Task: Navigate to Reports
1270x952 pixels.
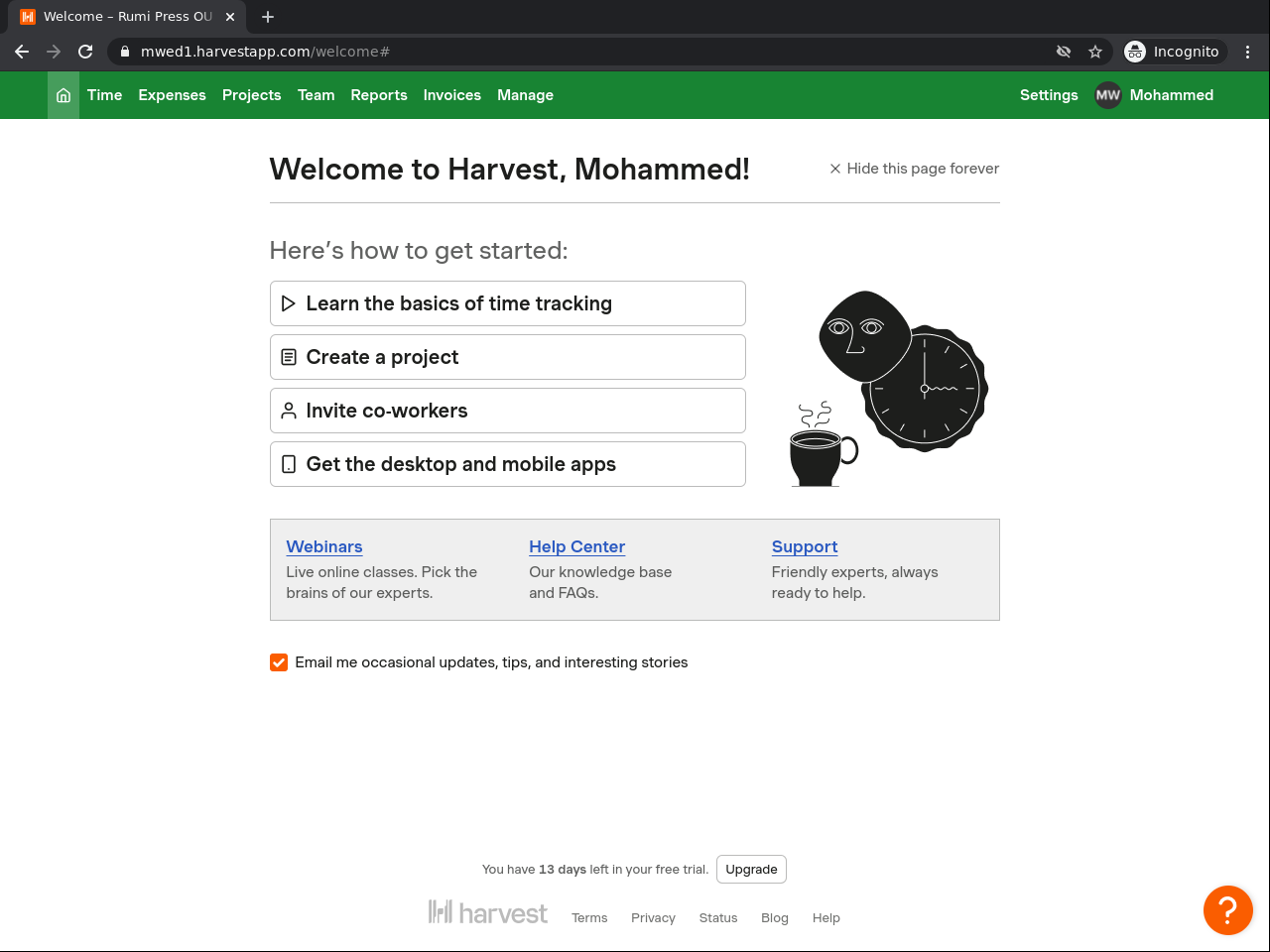Action: 379,95
